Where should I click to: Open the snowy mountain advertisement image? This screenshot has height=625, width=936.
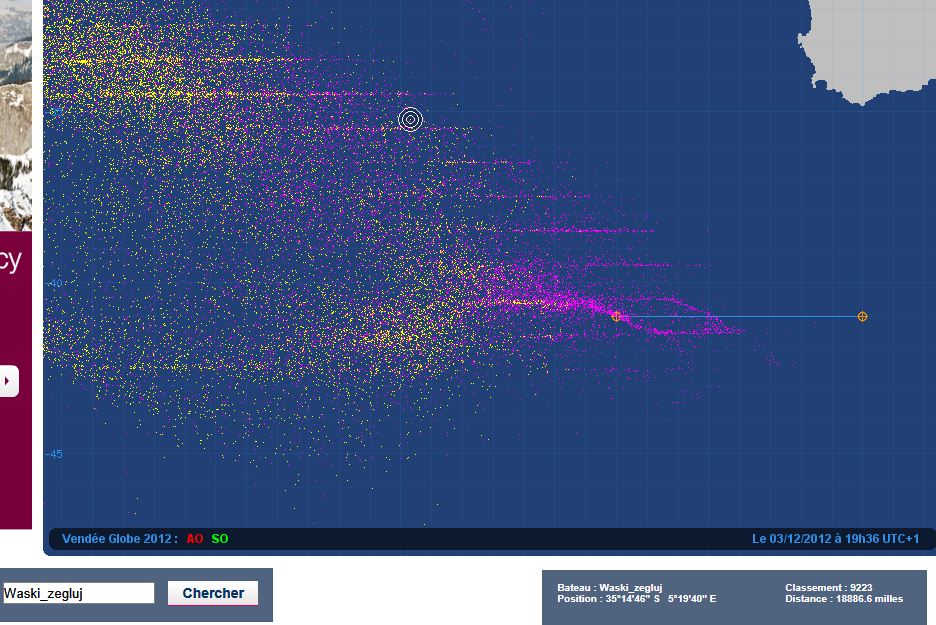(15, 110)
